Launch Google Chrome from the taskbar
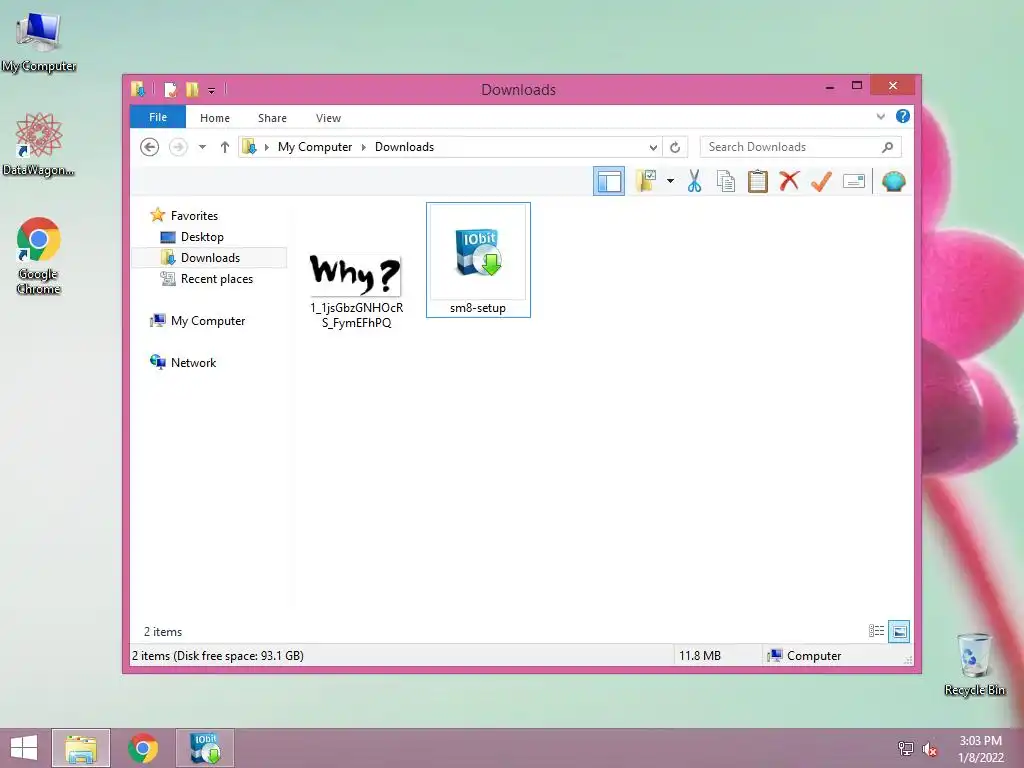Viewport: 1024px width, 768px height. (x=142, y=748)
